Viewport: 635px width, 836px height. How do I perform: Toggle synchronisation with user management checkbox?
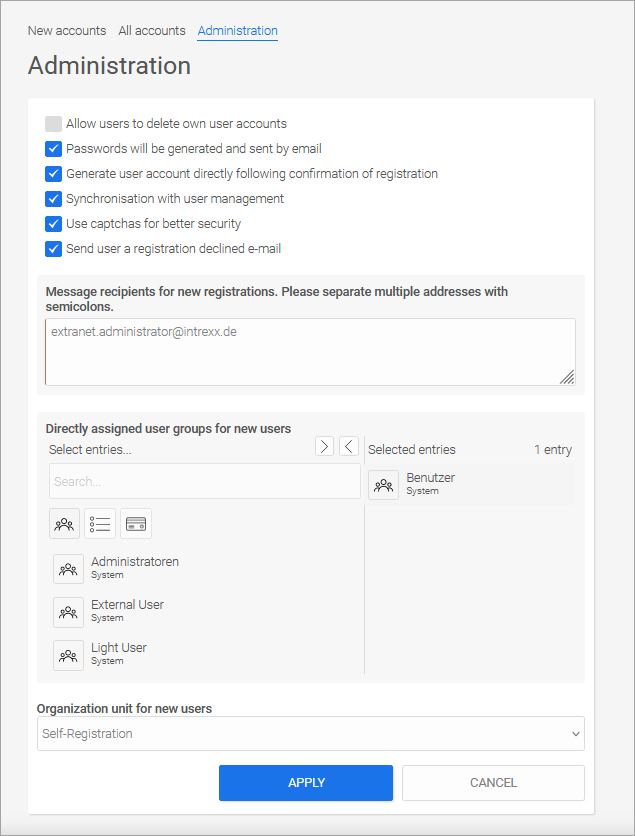tap(54, 199)
